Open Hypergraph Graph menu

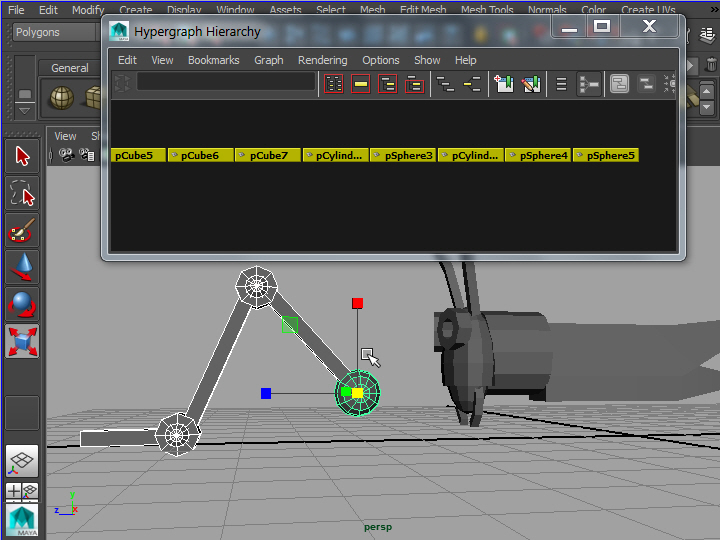(x=269, y=60)
